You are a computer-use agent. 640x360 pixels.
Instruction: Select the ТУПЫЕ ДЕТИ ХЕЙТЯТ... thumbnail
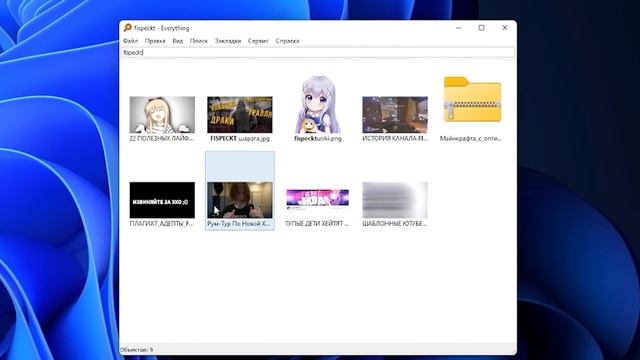pos(318,200)
